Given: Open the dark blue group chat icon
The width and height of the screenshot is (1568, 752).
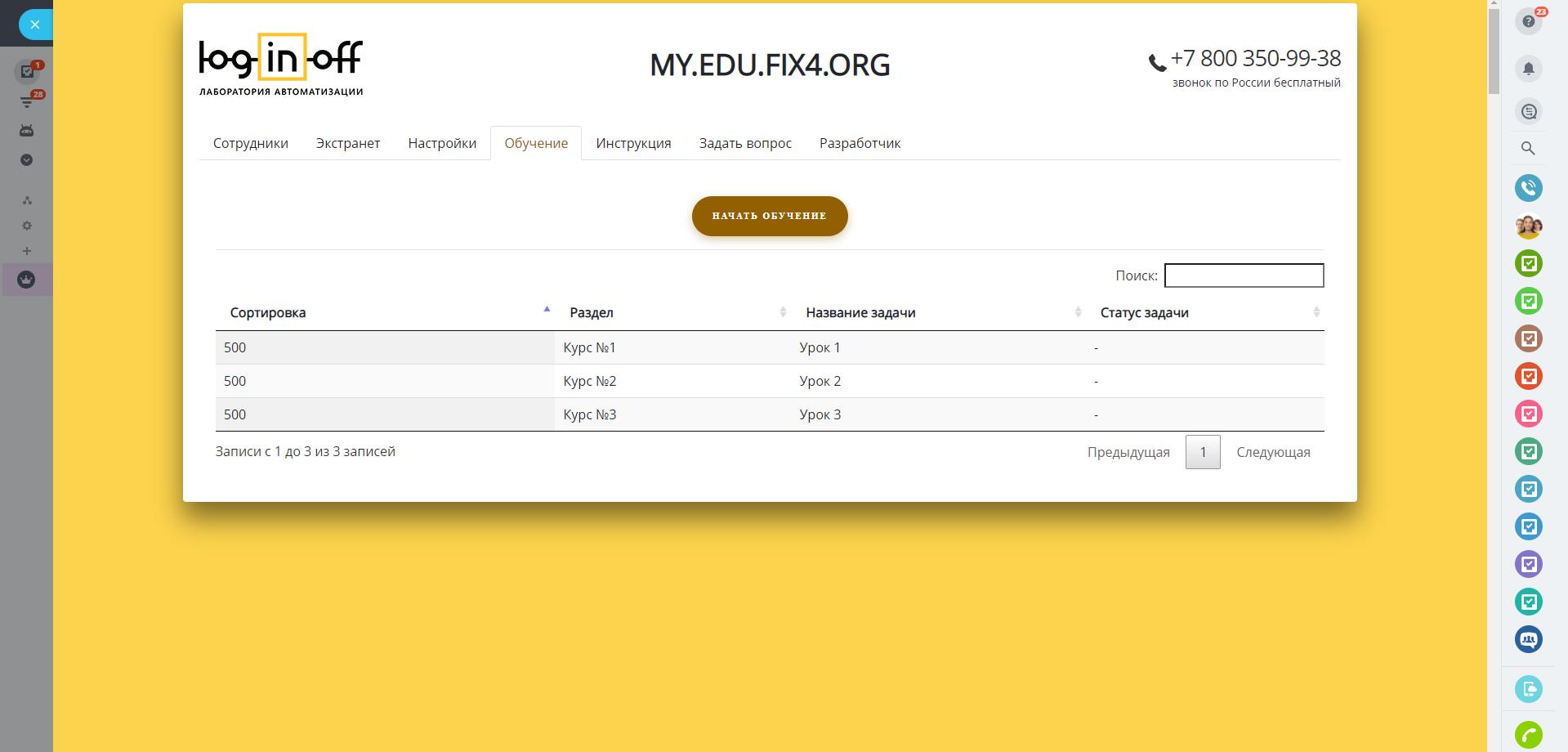Looking at the screenshot, I should [1528, 639].
